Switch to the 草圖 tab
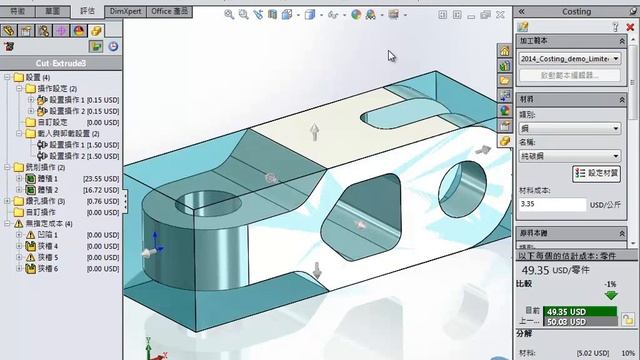 click(x=53, y=11)
